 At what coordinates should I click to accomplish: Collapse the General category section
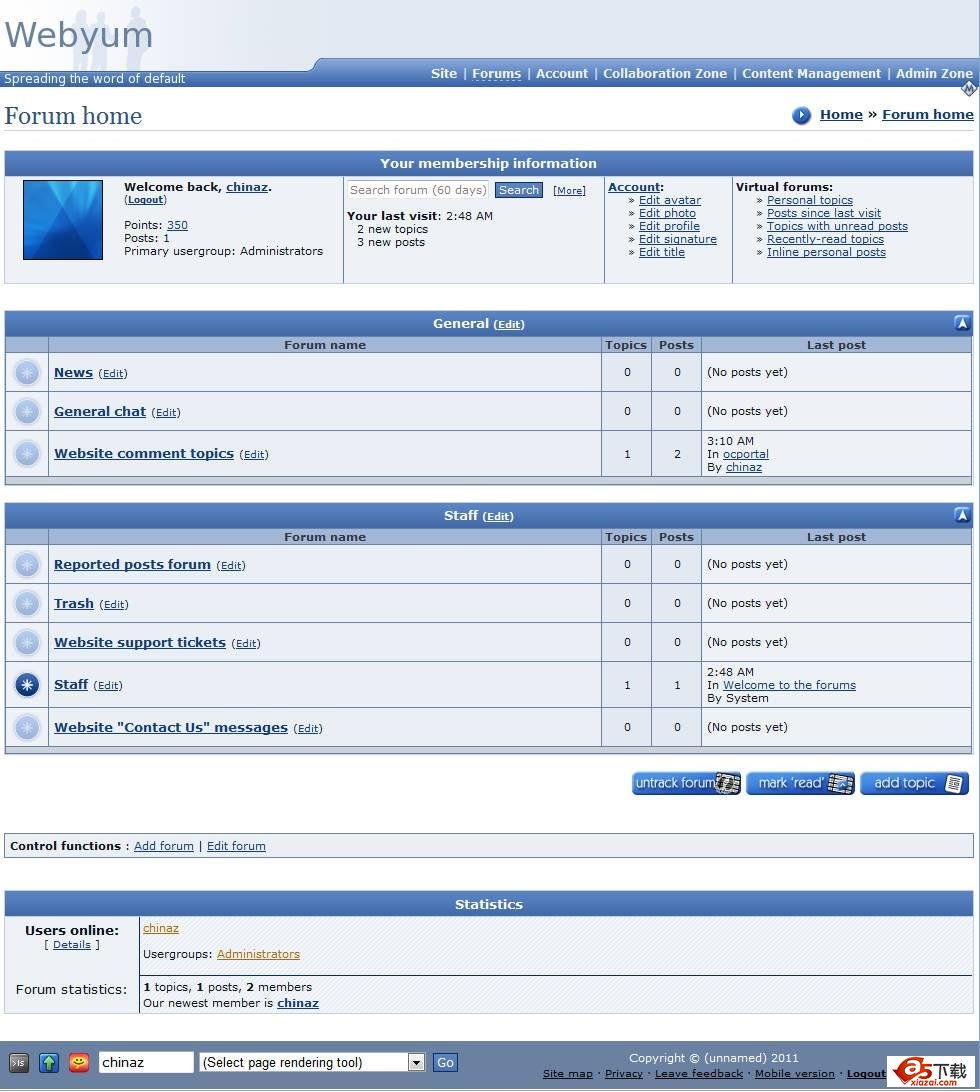click(x=962, y=323)
